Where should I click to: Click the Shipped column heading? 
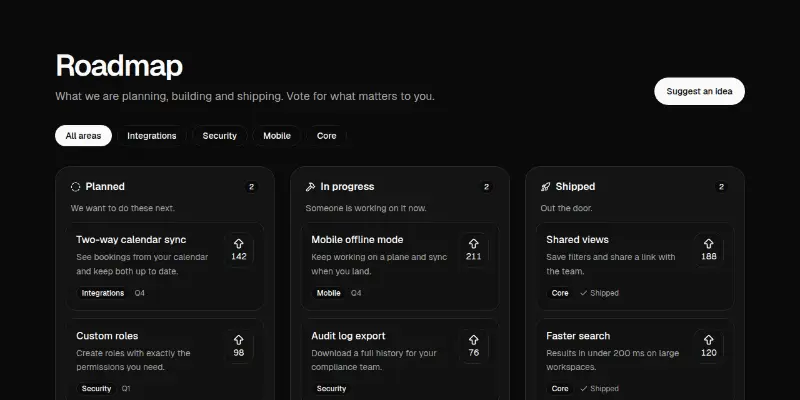tap(575, 187)
